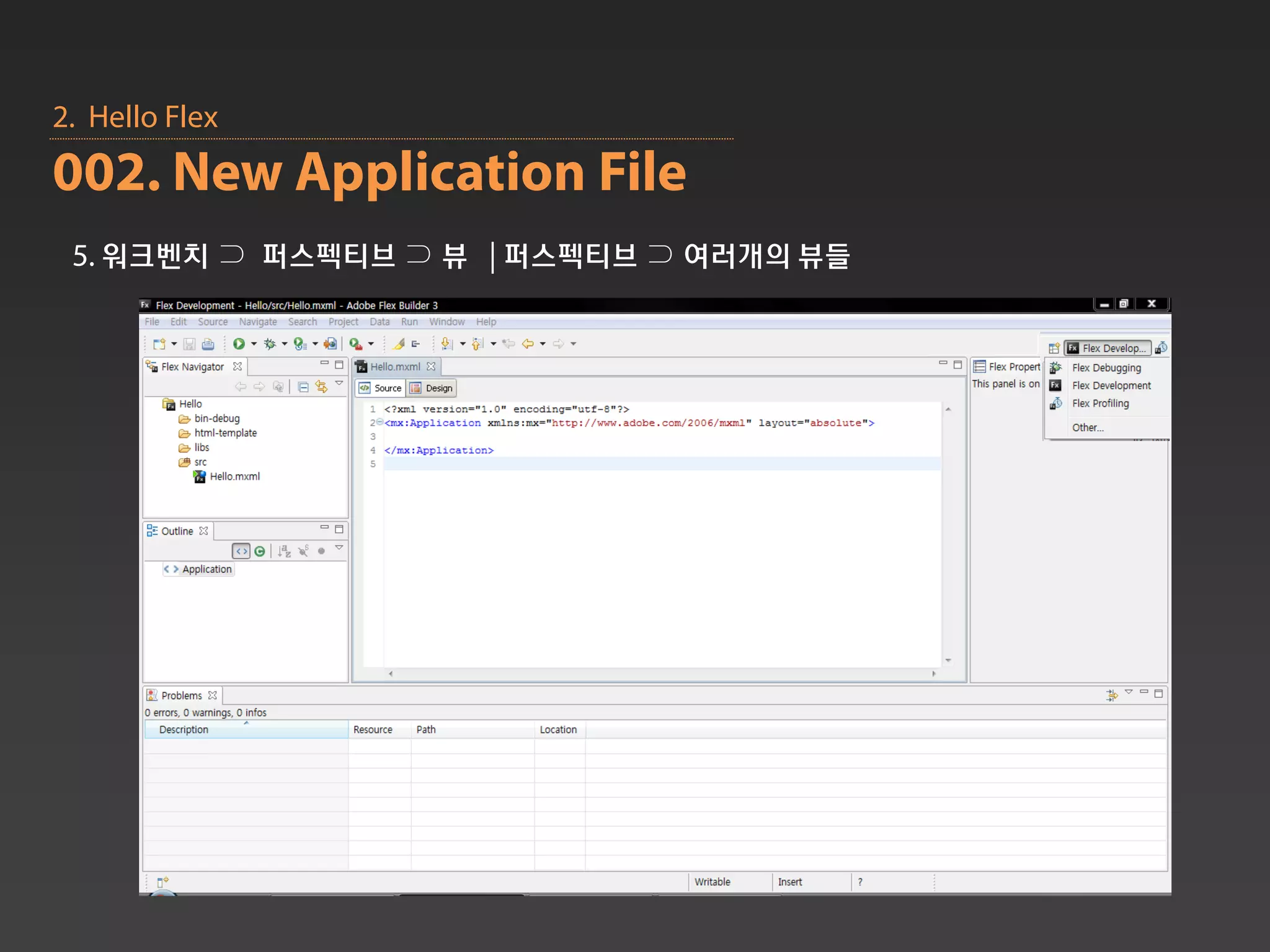Switch to Design mode
The width and height of the screenshot is (1270, 952).
click(x=432, y=388)
